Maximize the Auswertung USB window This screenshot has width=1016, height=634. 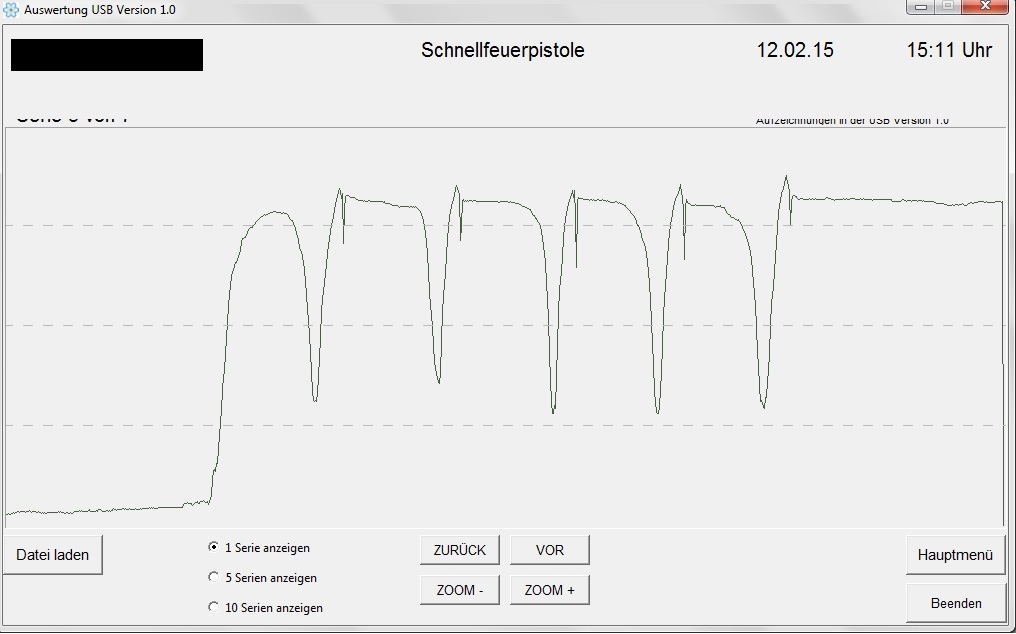[948, 6]
